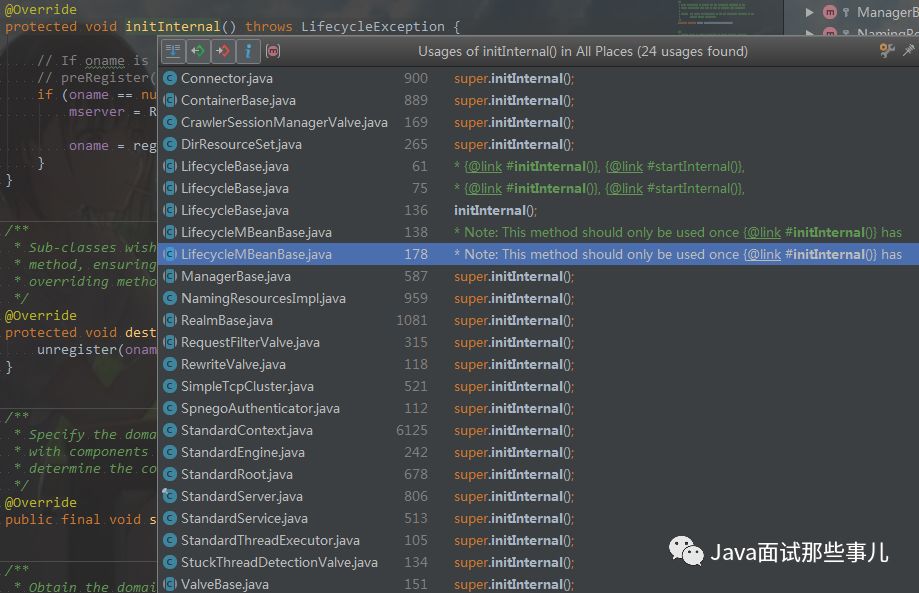Select ContainerBase.java usage file name

[x=239, y=100]
